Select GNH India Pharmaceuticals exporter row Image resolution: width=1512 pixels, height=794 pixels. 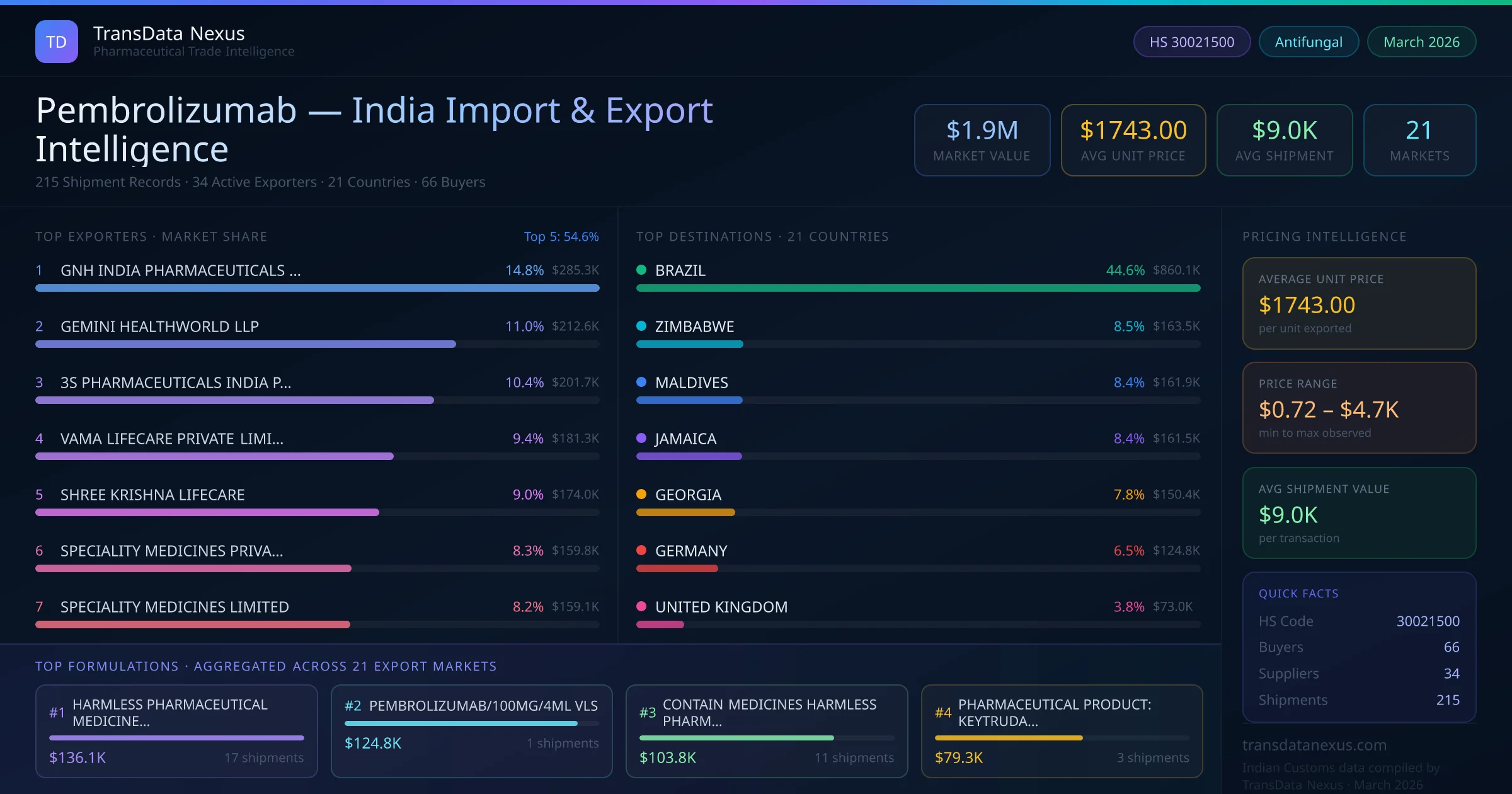coord(180,270)
